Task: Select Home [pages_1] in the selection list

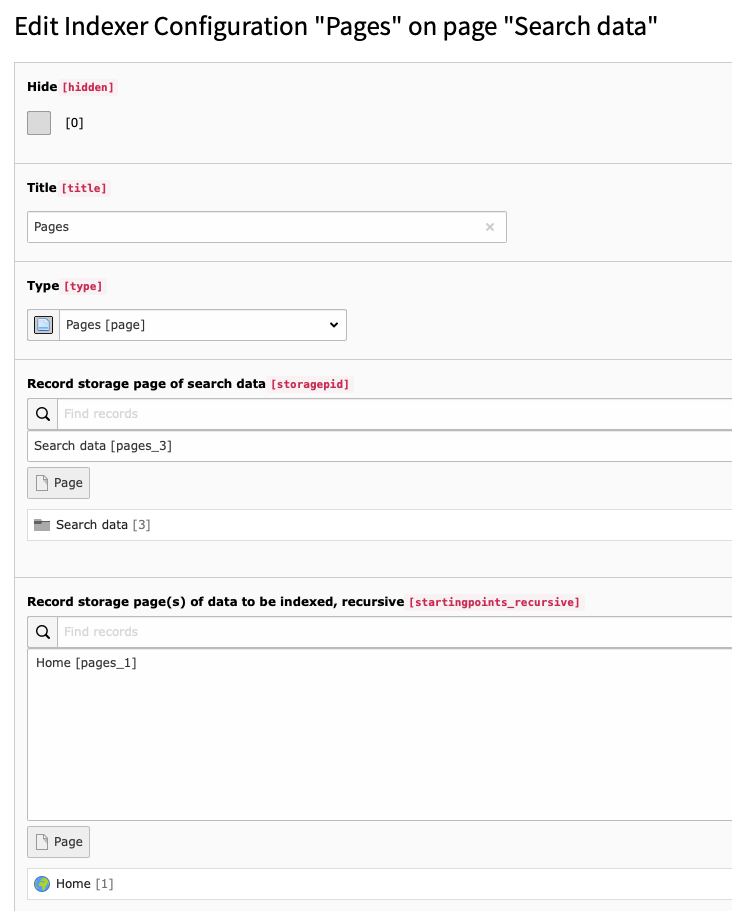Action: pos(85,662)
